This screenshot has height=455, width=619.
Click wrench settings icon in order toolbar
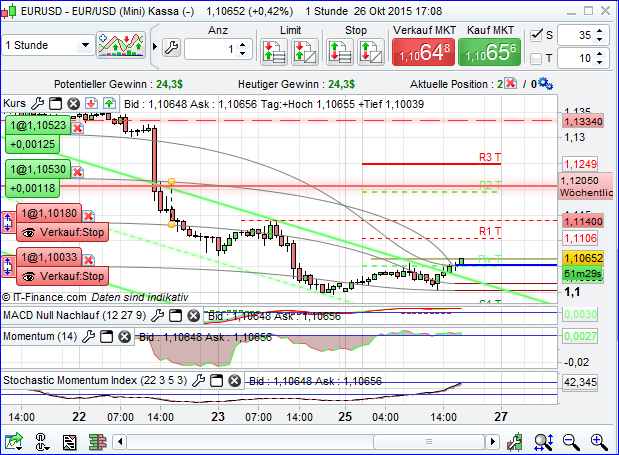click(171, 47)
